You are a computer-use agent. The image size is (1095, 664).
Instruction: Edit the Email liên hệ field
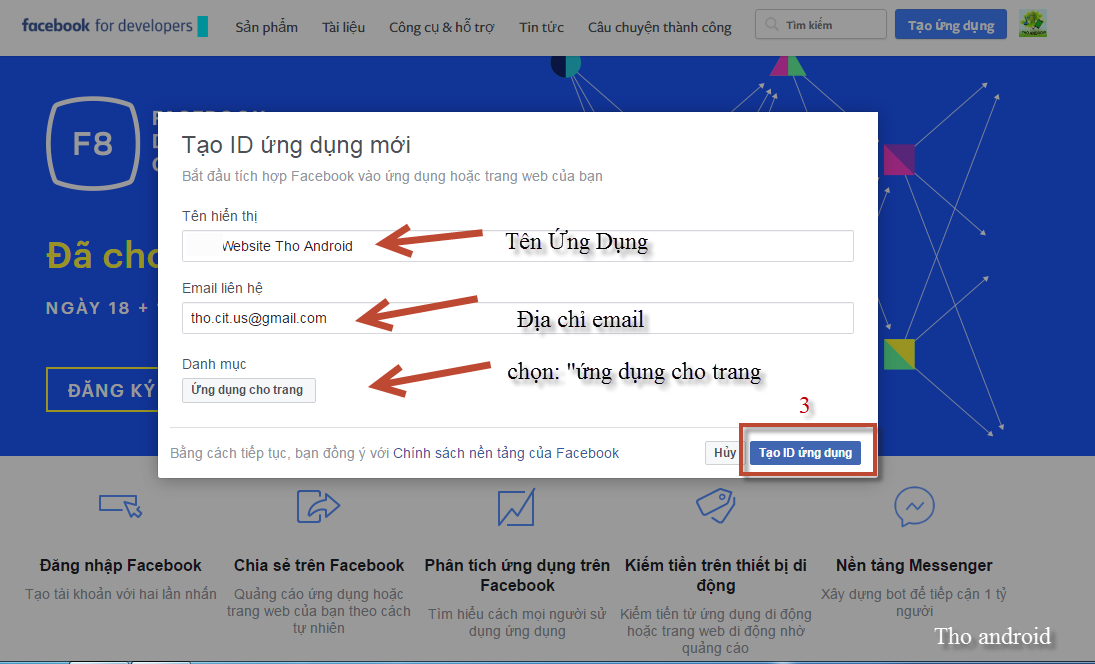click(517, 318)
